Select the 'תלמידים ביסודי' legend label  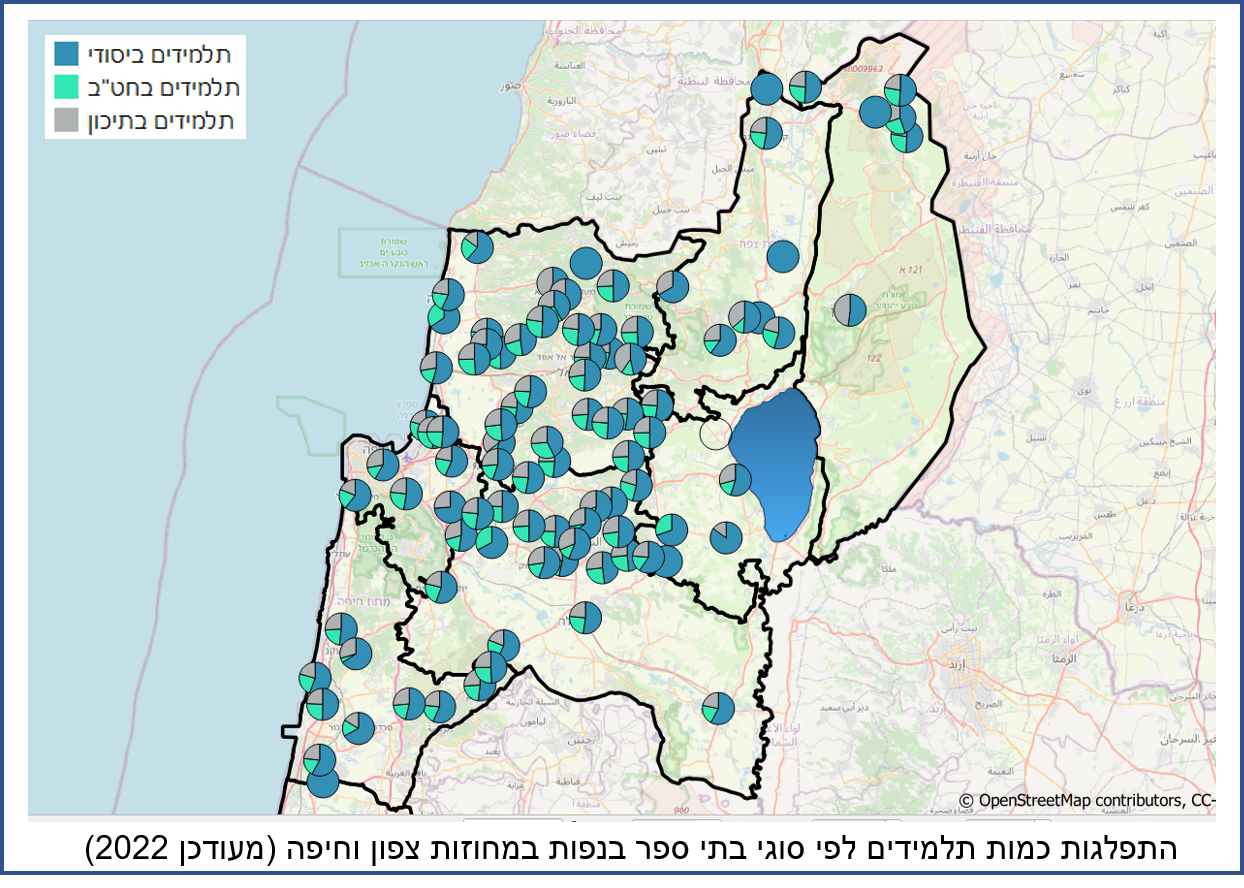point(159,54)
